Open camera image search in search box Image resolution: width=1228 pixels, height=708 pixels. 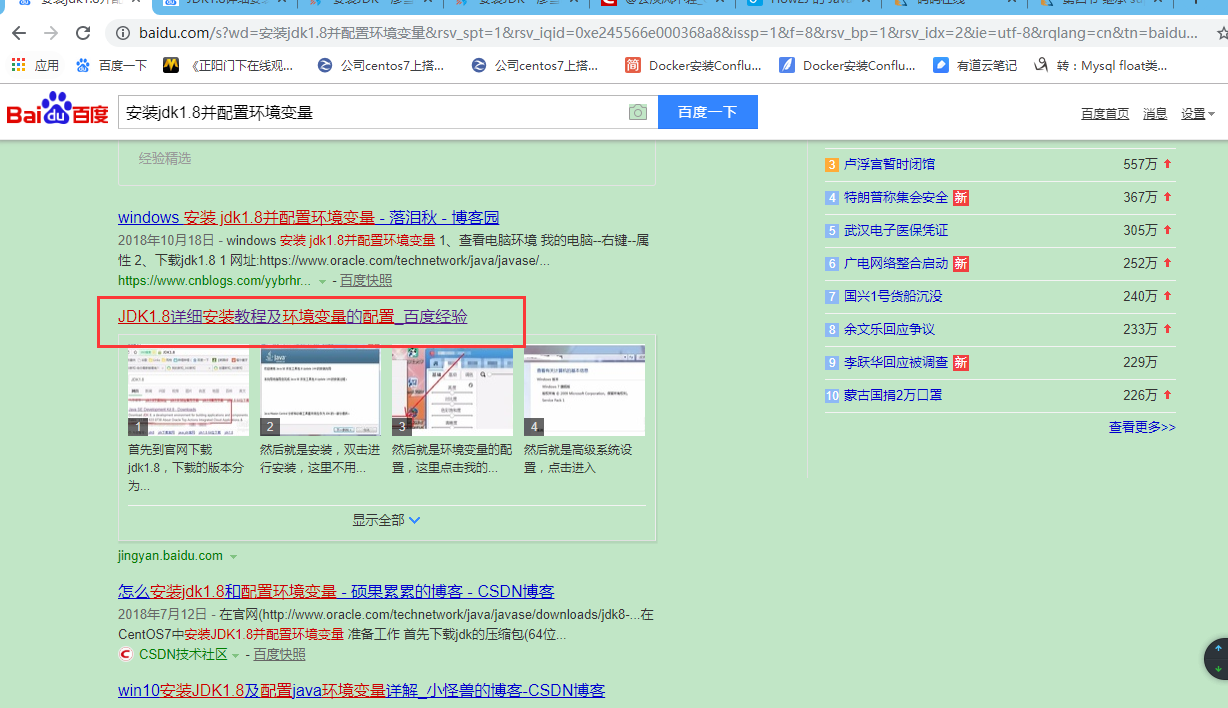tap(638, 112)
